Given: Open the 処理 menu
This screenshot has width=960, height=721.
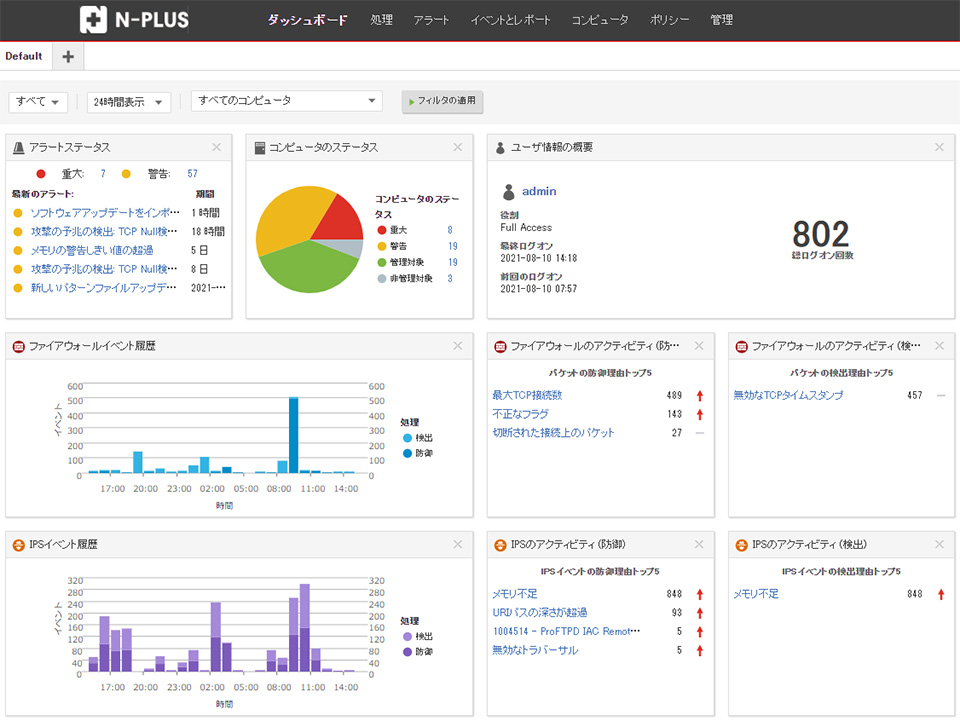Looking at the screenshot, I should tap(381, 20).
